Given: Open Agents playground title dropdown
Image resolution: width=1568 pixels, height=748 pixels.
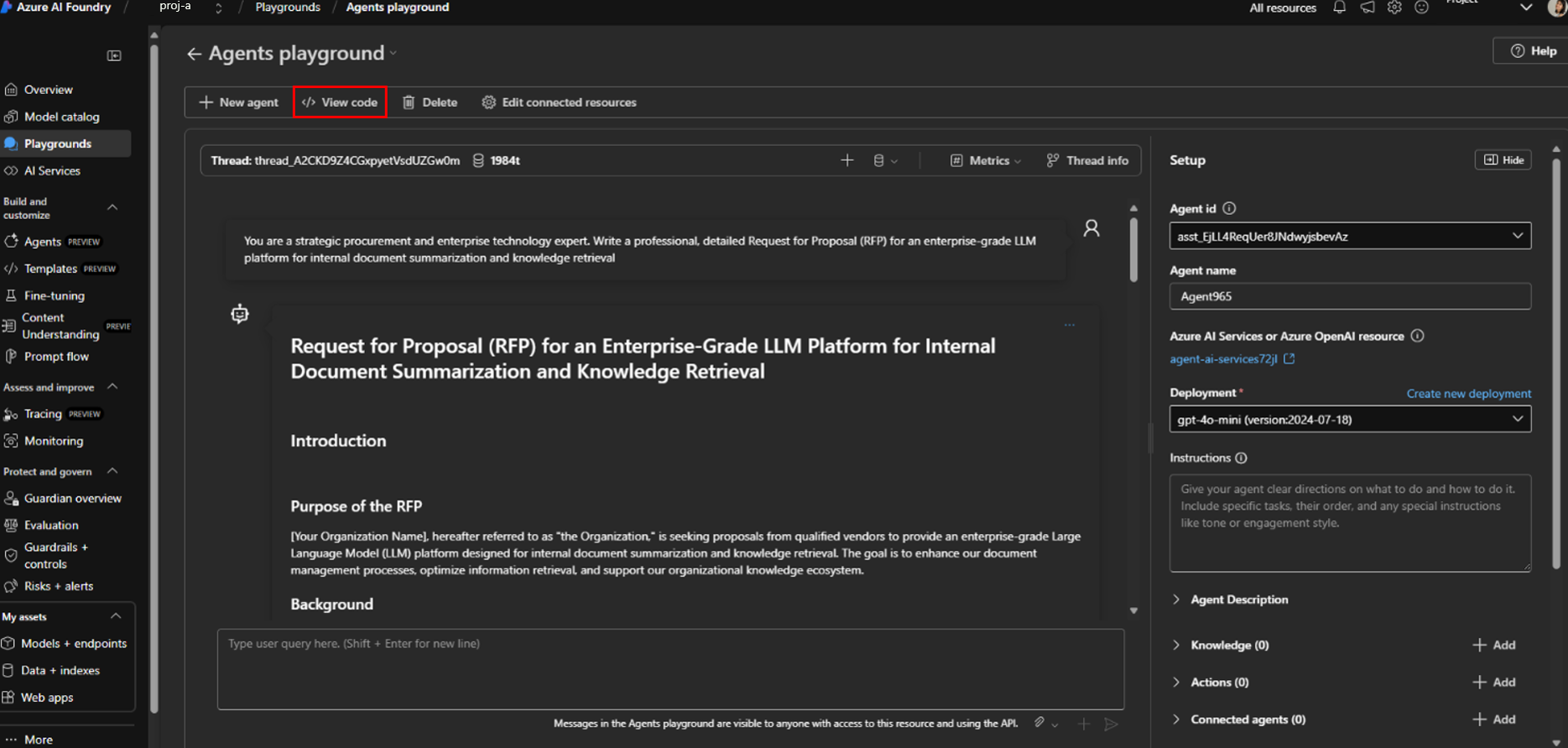Looking at the screenshot, I should [393, 54].
